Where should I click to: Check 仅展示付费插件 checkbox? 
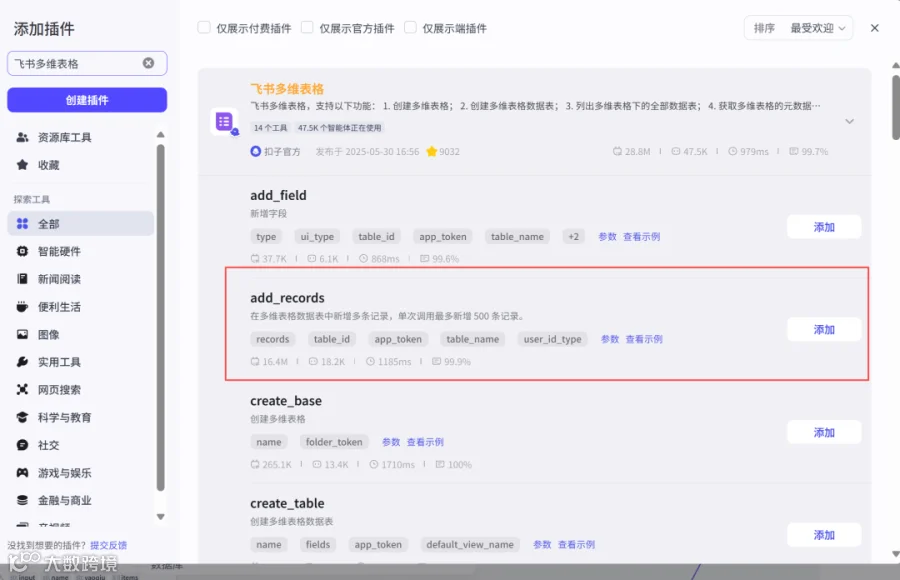tap(204, 28)
